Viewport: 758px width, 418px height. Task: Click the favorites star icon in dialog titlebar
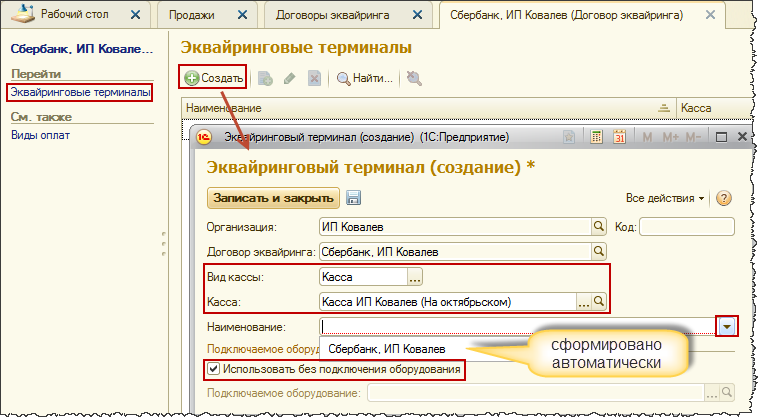coord(569,137)
